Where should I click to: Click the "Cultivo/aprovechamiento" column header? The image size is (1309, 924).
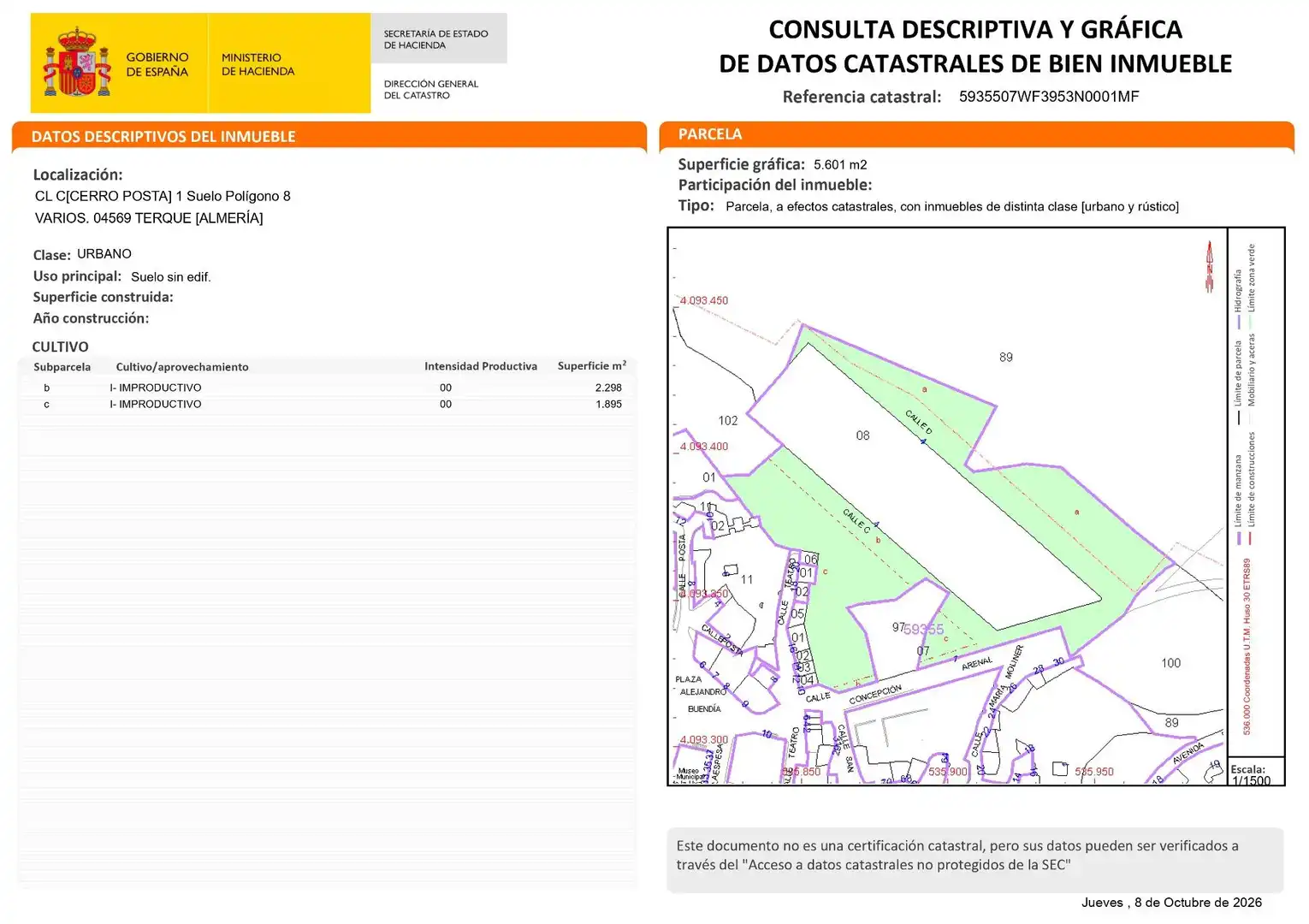(182, 367)
